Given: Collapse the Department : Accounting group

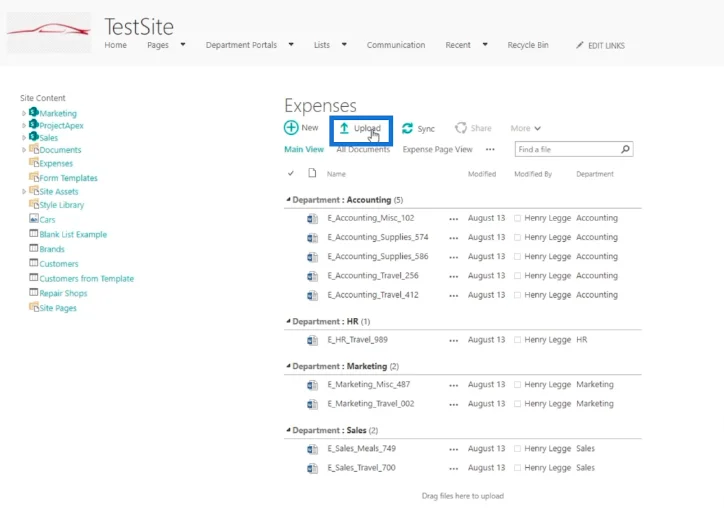Looking at the screenshot, I should [288, 200].
